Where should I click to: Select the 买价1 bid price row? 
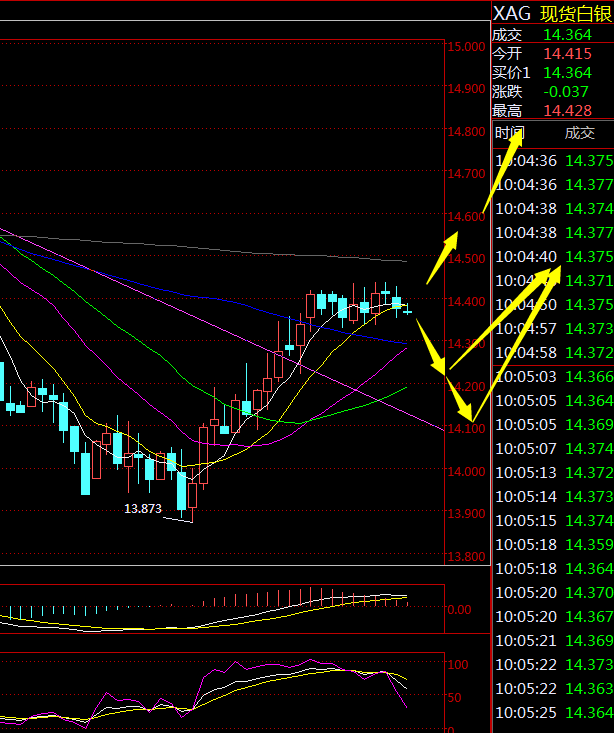click(x=552, y=72)
